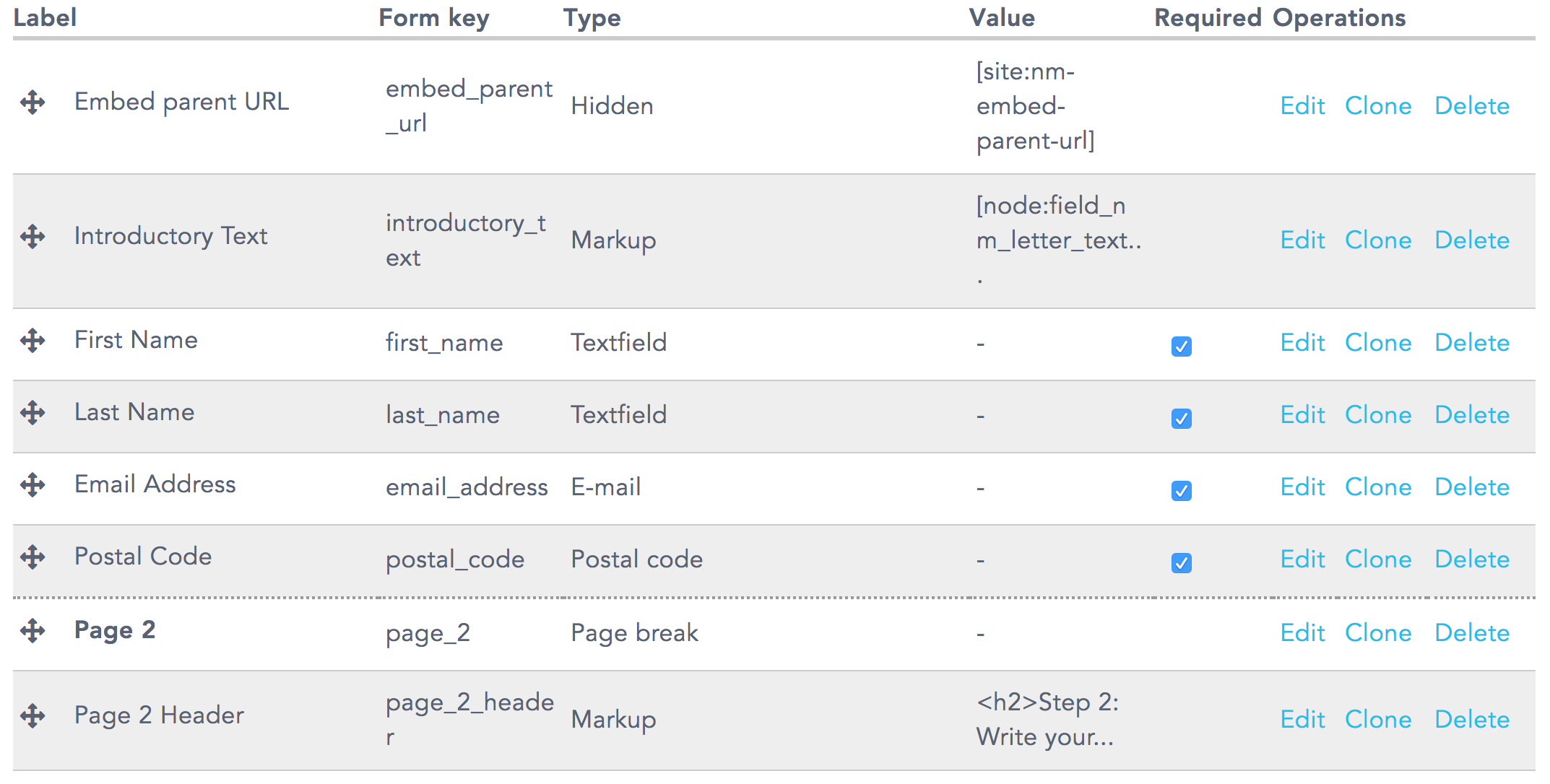The height and width of the screenshot is (784, 1550).
Task: Uncheck Required for Postal Code
Action: pos(1180,564)
